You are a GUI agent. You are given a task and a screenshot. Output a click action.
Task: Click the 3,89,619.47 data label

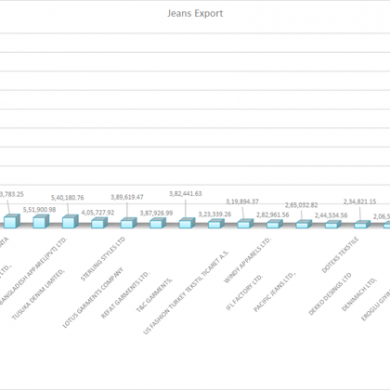click(127, 197)
